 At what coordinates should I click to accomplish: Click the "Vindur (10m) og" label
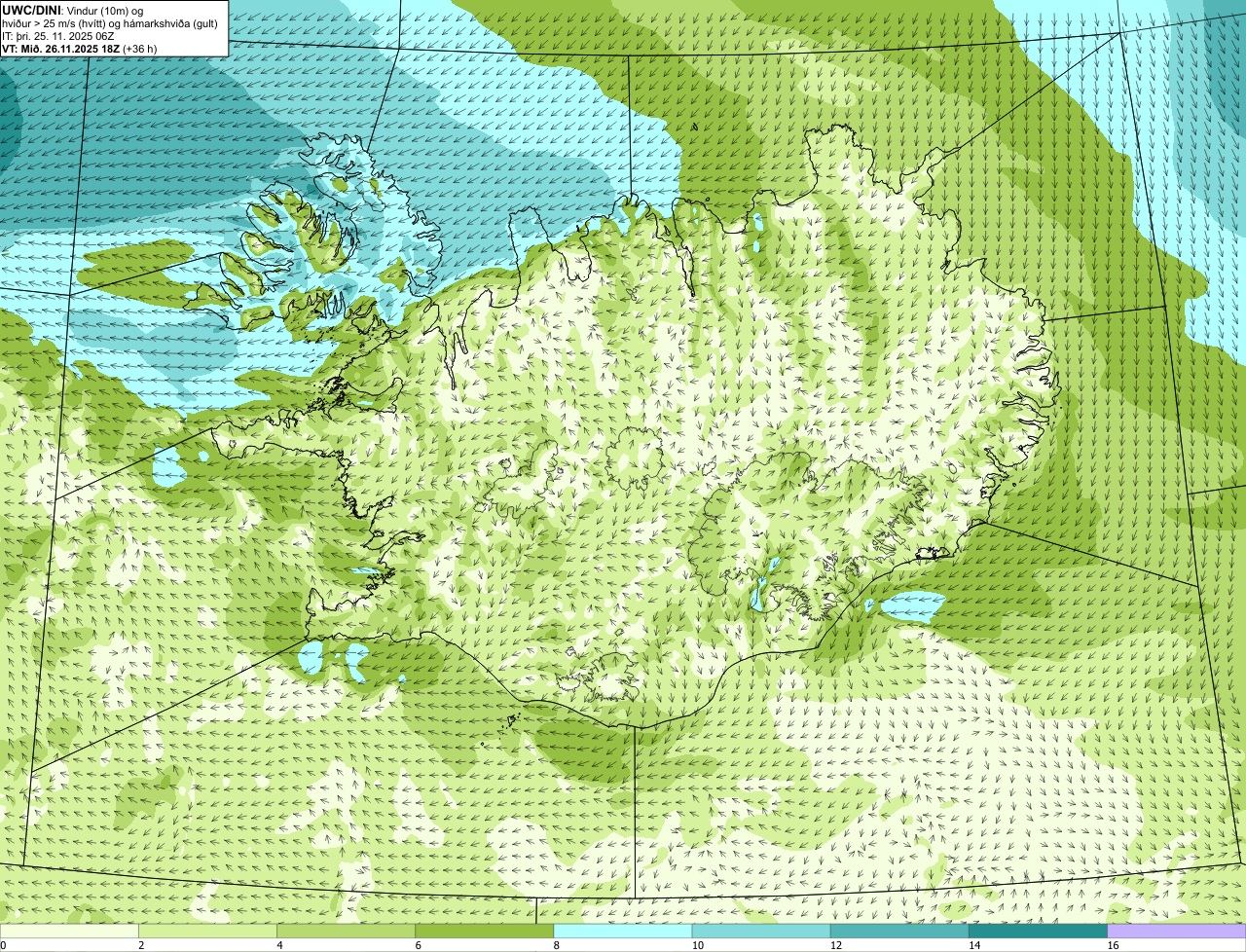coord(104,11)
